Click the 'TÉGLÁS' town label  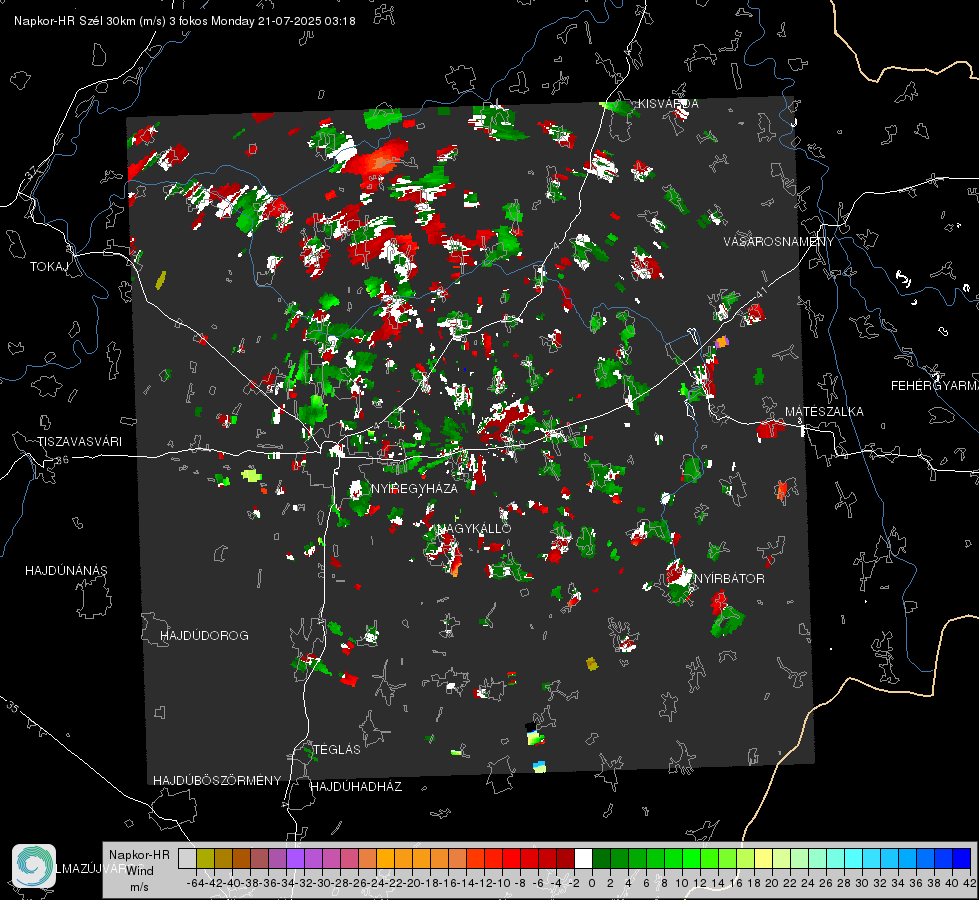(x=337, y=749)
